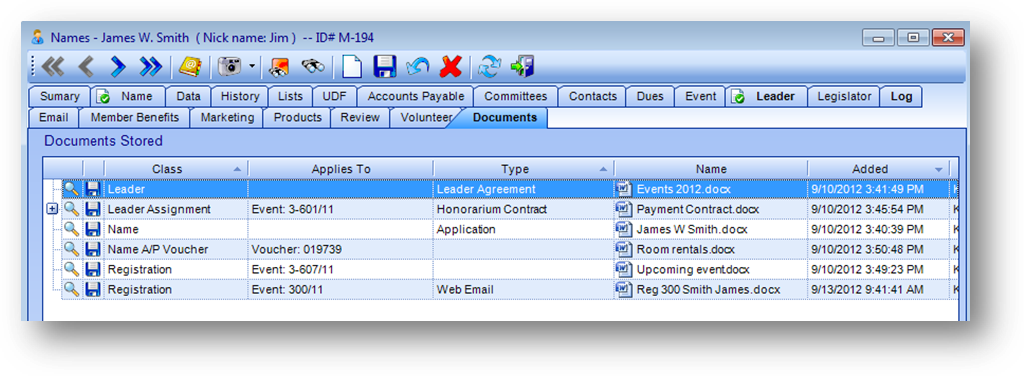Open the Legislator tab
The height and width of the screenshot is (376, 1024).
(x=844, y=97)
